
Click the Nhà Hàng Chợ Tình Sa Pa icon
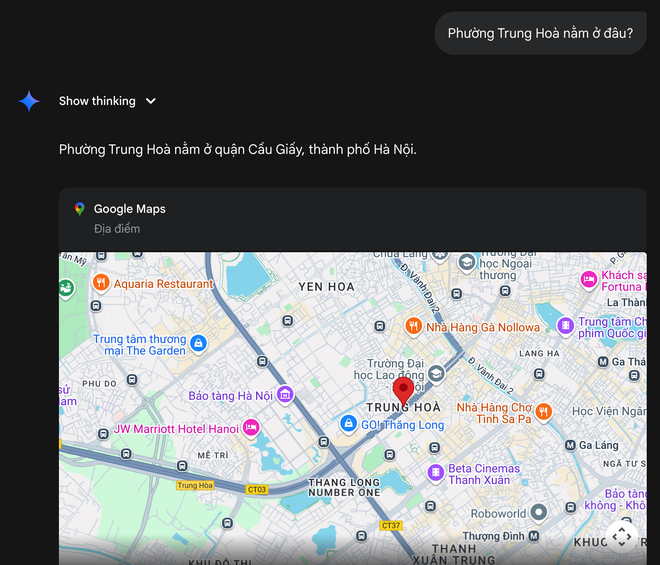543,412
